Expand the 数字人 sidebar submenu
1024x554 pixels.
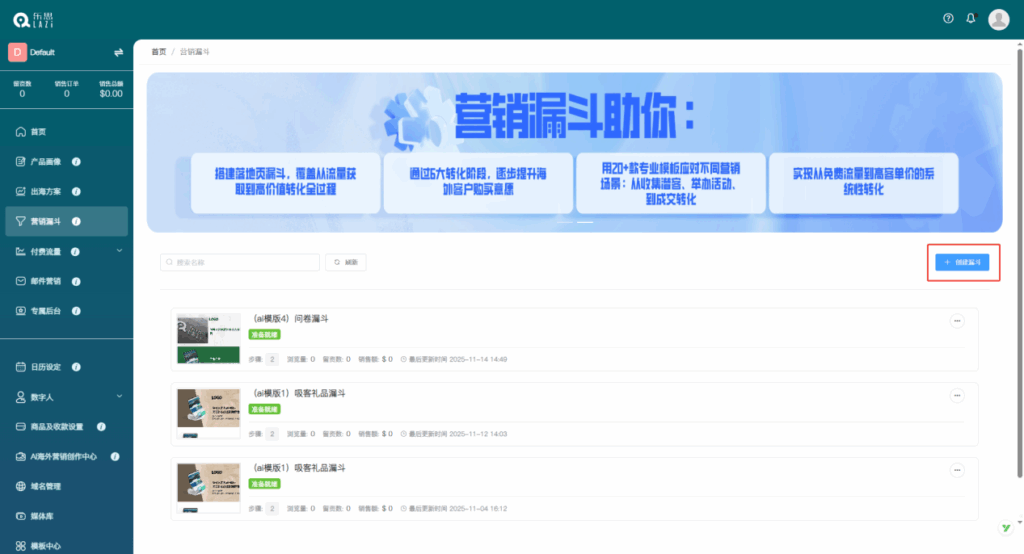click(119, 397)
